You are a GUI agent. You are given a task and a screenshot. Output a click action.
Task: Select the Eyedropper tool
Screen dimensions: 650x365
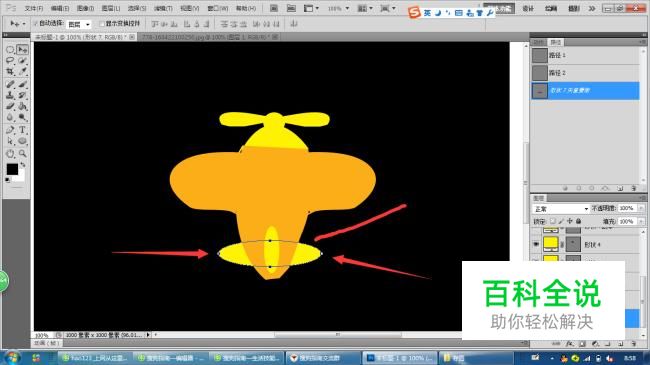pyautogui.click(x=22, y=72)
